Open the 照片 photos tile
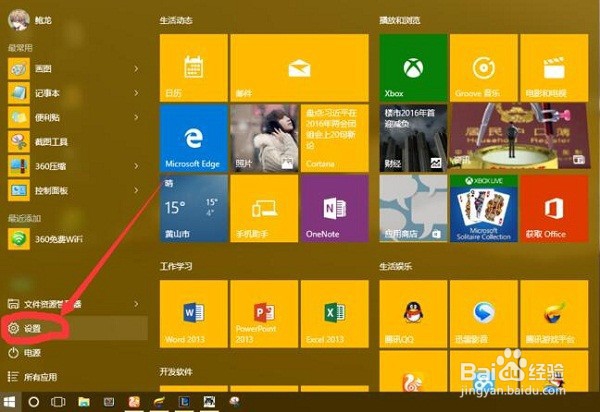The width and height of the screenshot is (600, 412). click(264, 138)
